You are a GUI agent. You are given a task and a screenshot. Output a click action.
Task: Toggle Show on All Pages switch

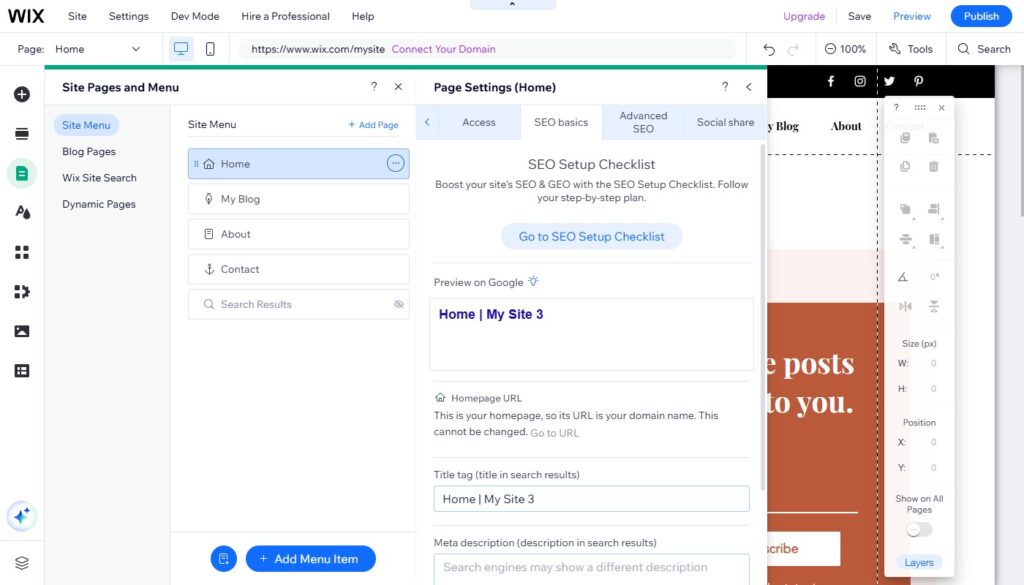919,530
